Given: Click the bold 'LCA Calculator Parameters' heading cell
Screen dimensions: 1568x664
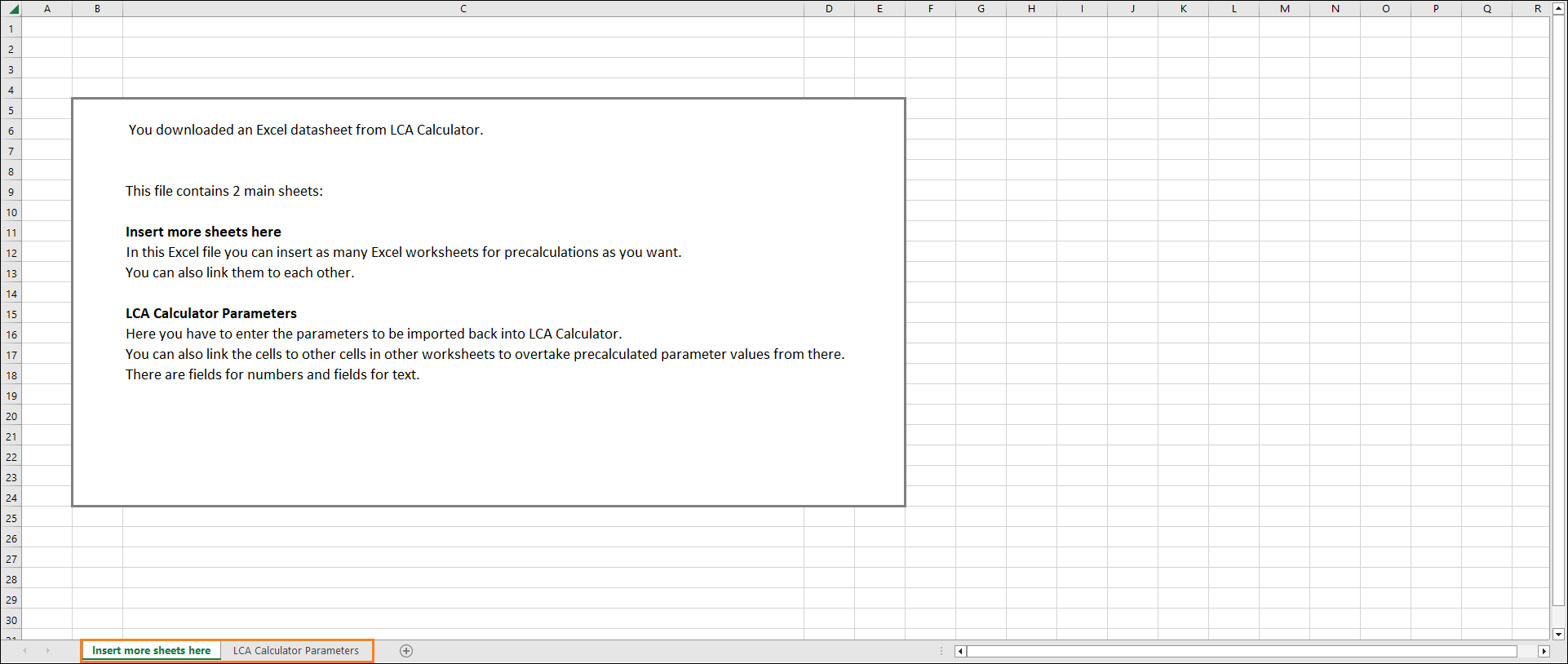Looking at the screenshot, I should coord(211,313).
